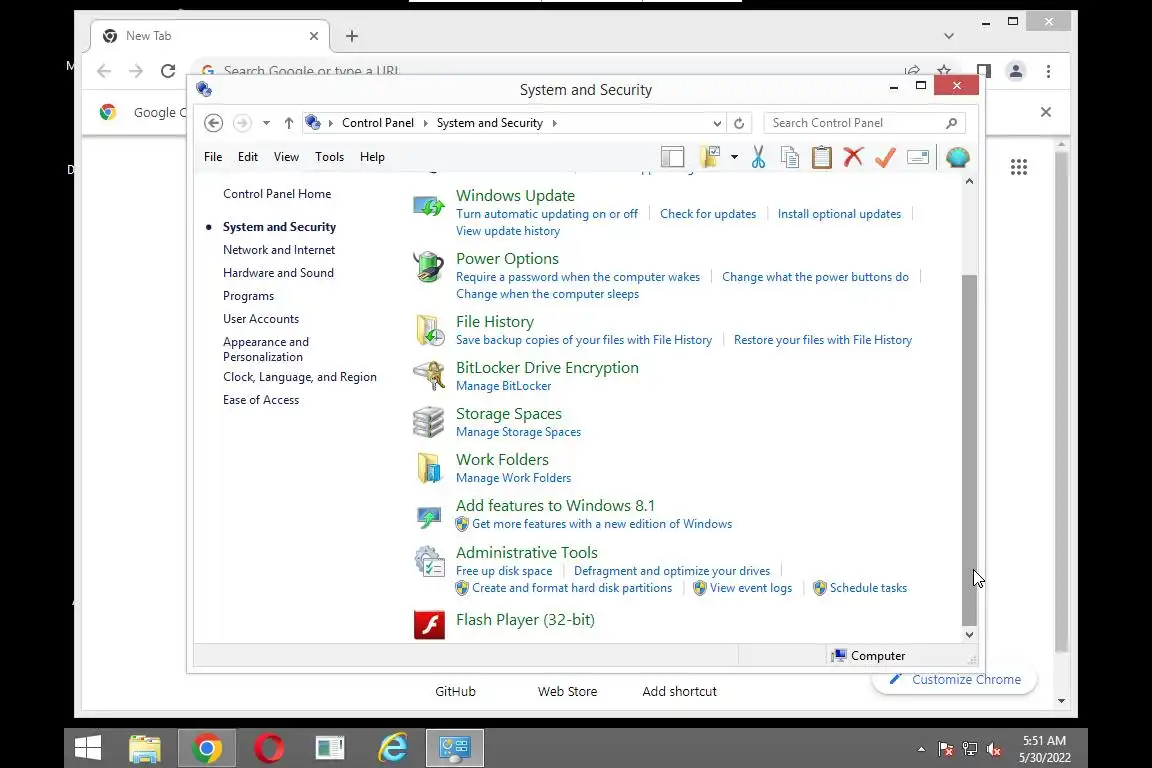
Task: Select the New Tab tab in Chrome
Action: [x=210, y=36]
